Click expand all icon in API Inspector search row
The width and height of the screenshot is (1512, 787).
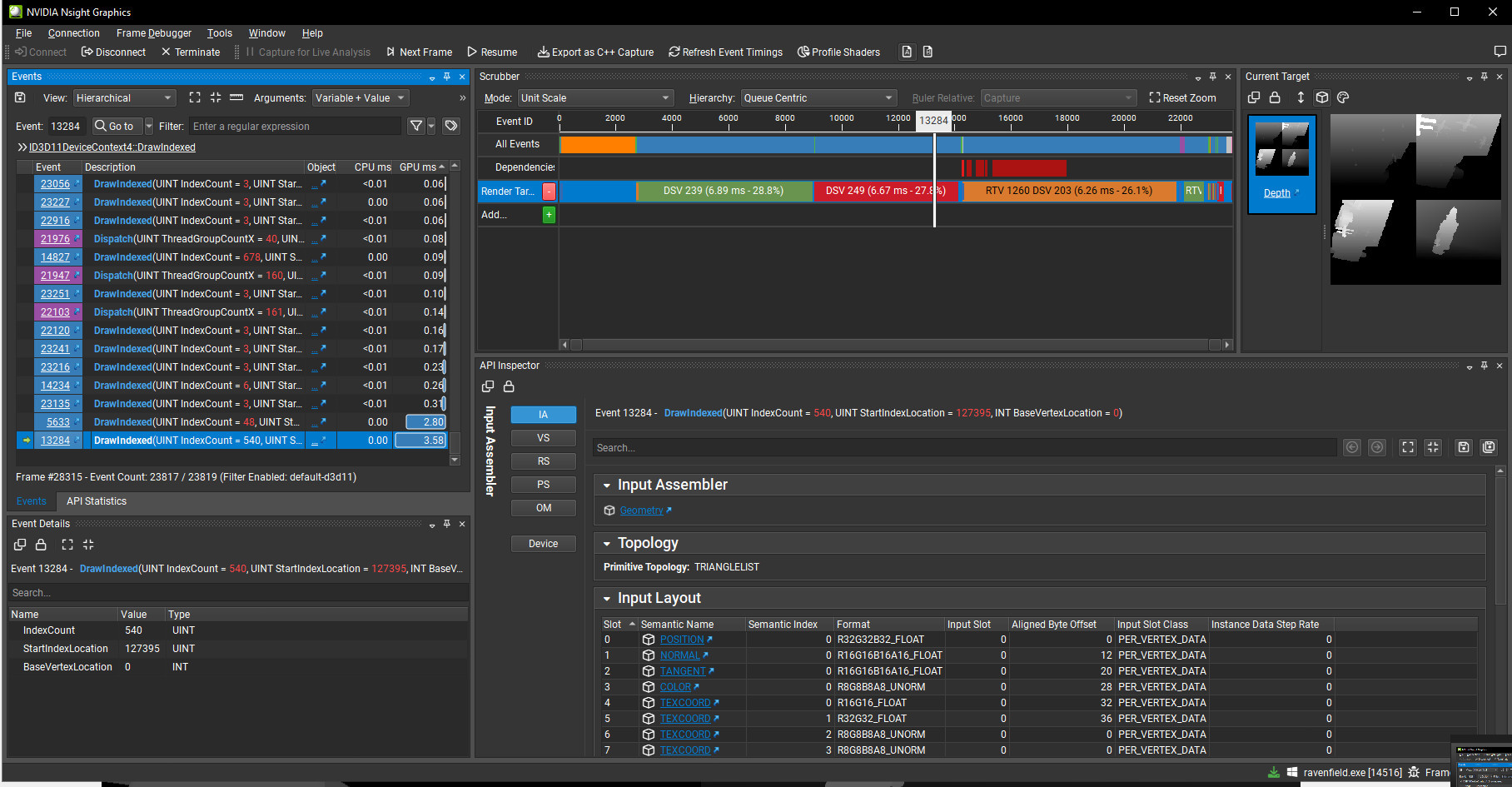coord(1408,447)
